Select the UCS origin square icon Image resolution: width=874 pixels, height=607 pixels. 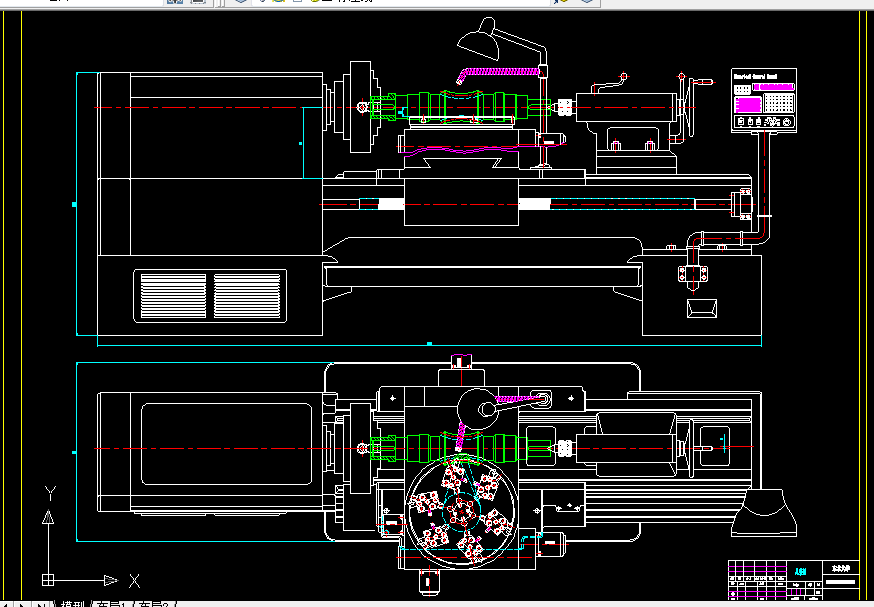(x=48, y=580)
